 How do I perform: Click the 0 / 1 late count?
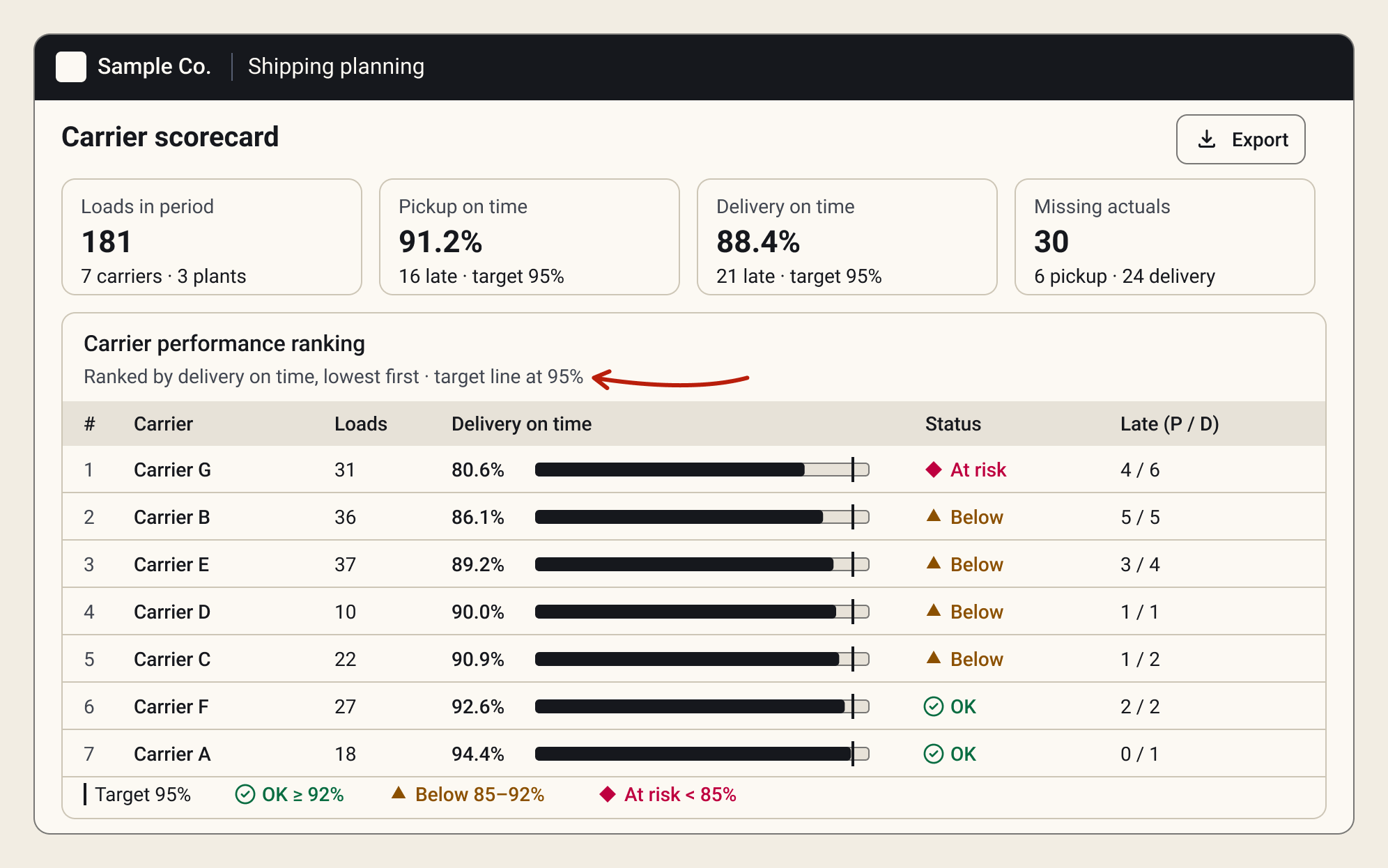[1140, 754]
